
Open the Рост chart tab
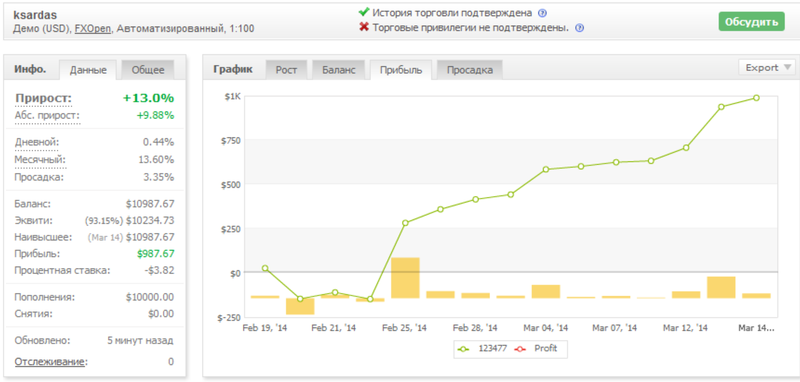pos(286,70)
